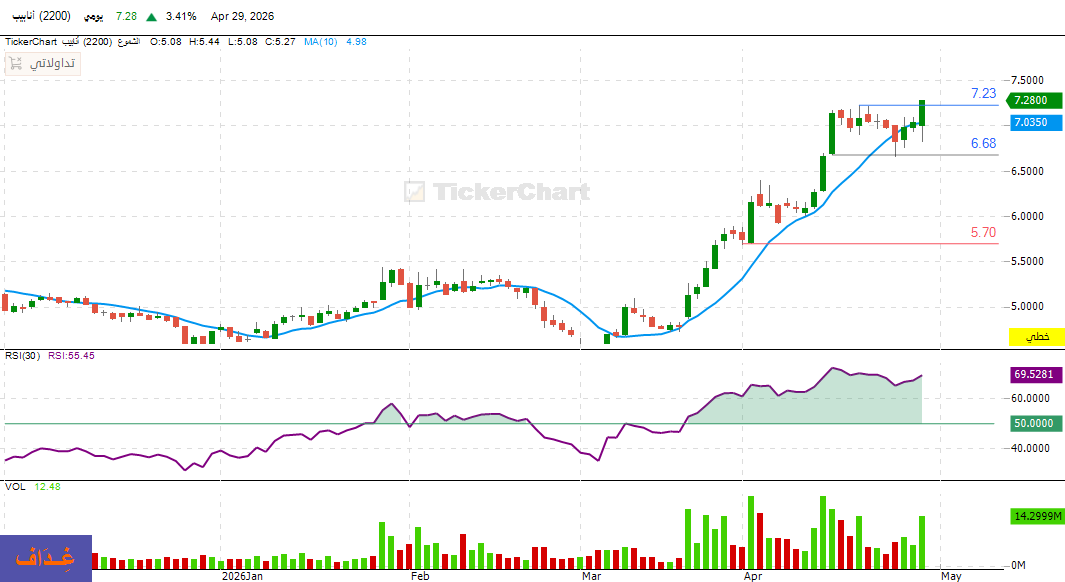The image size is (1065, 582).
Task: Click the VOL indicator panel label
Action: pyautogui.click(x=15, y=486)
